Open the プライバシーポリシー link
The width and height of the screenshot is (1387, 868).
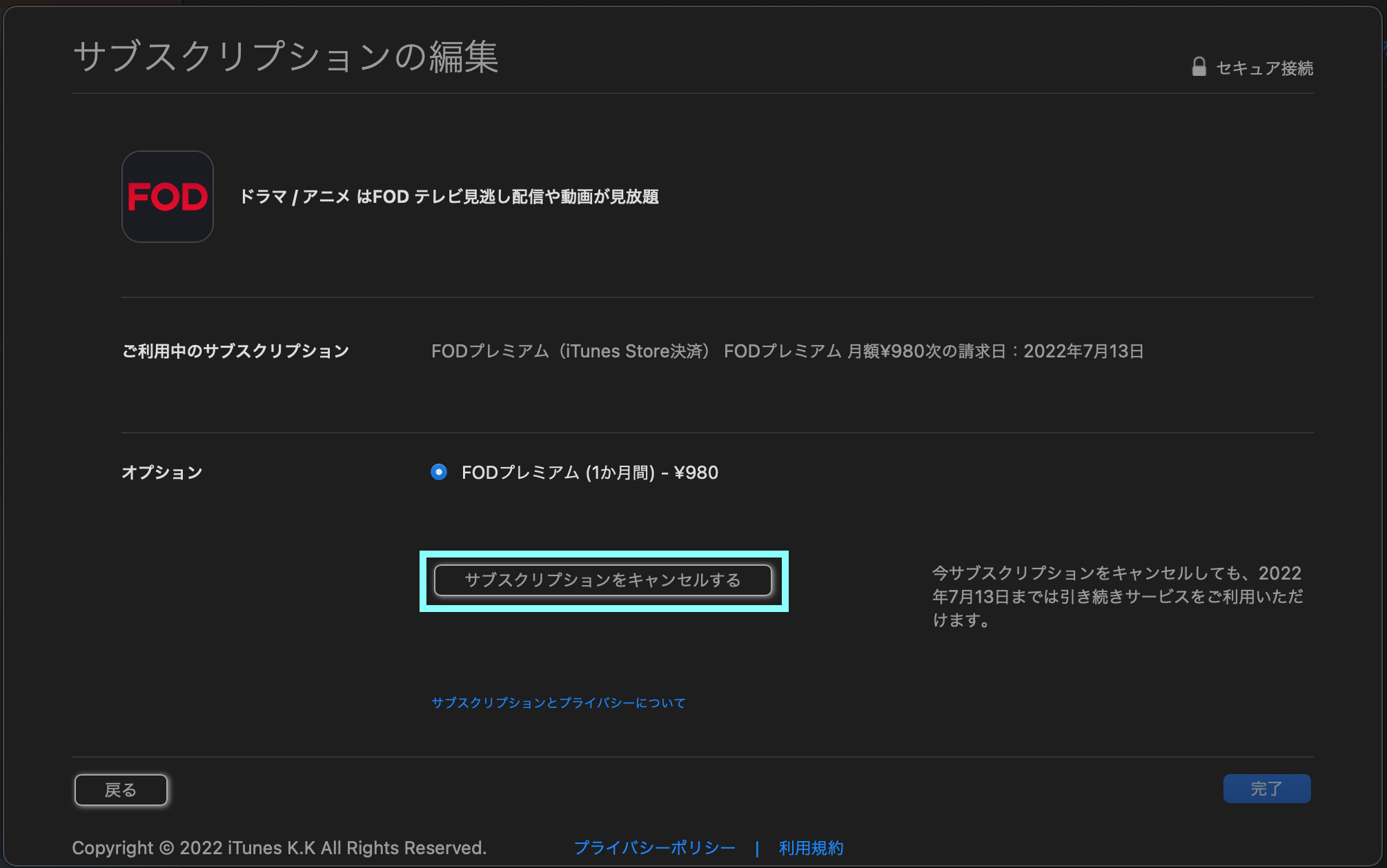point(654,847)
